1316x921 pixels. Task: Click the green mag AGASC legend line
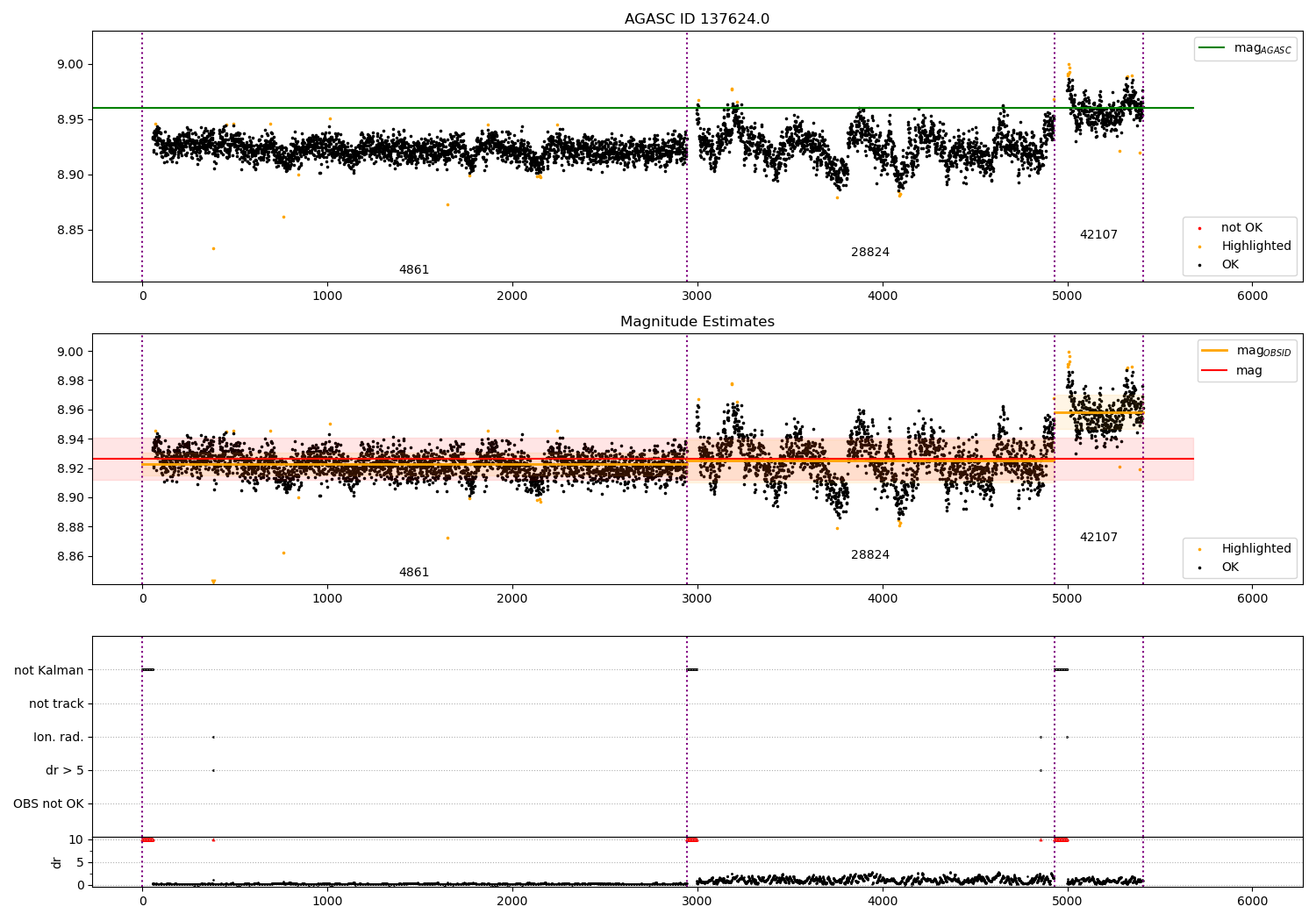(x=1213, y=48)
